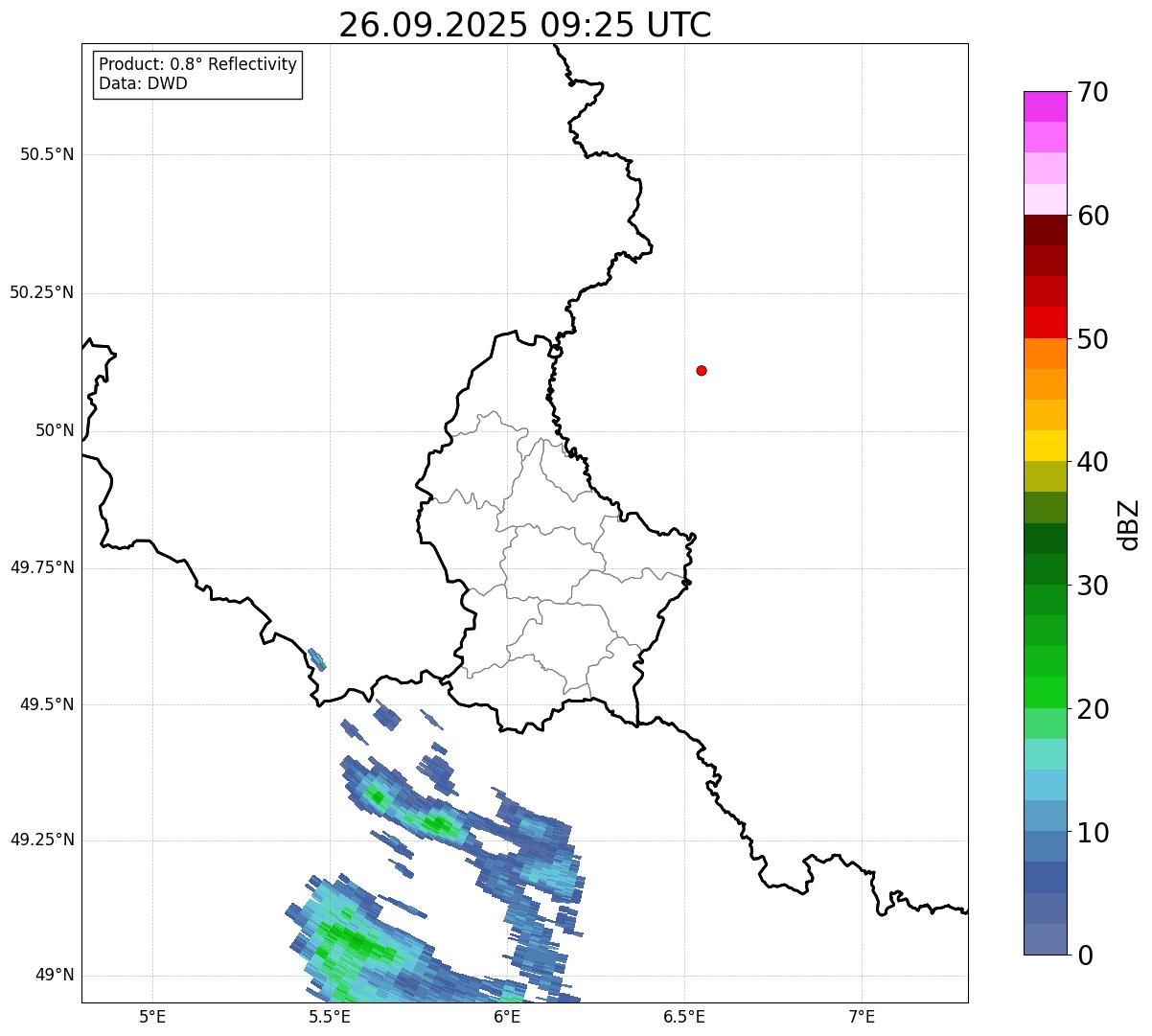Click the dBZ colorbar axis label
The image size is (1152, 1036).
[1129, 524]
